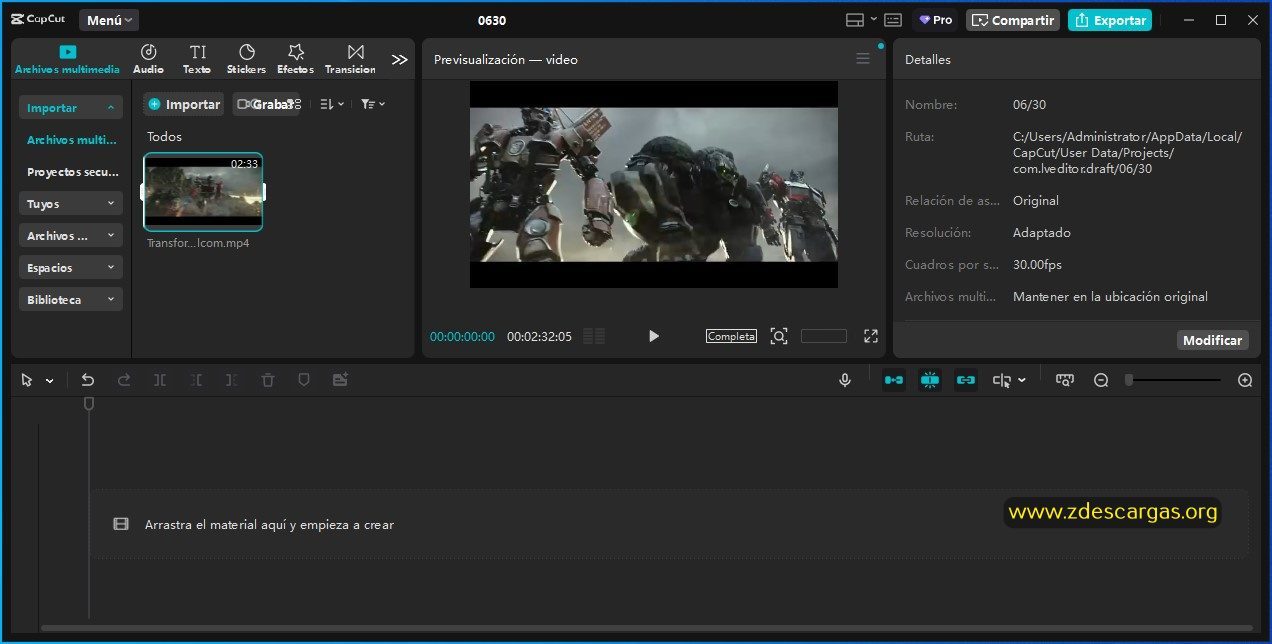The width and height of the screenshot is (1272, 644).
Task: Expand the Biblioteca section
Action: tap(70, 299)
